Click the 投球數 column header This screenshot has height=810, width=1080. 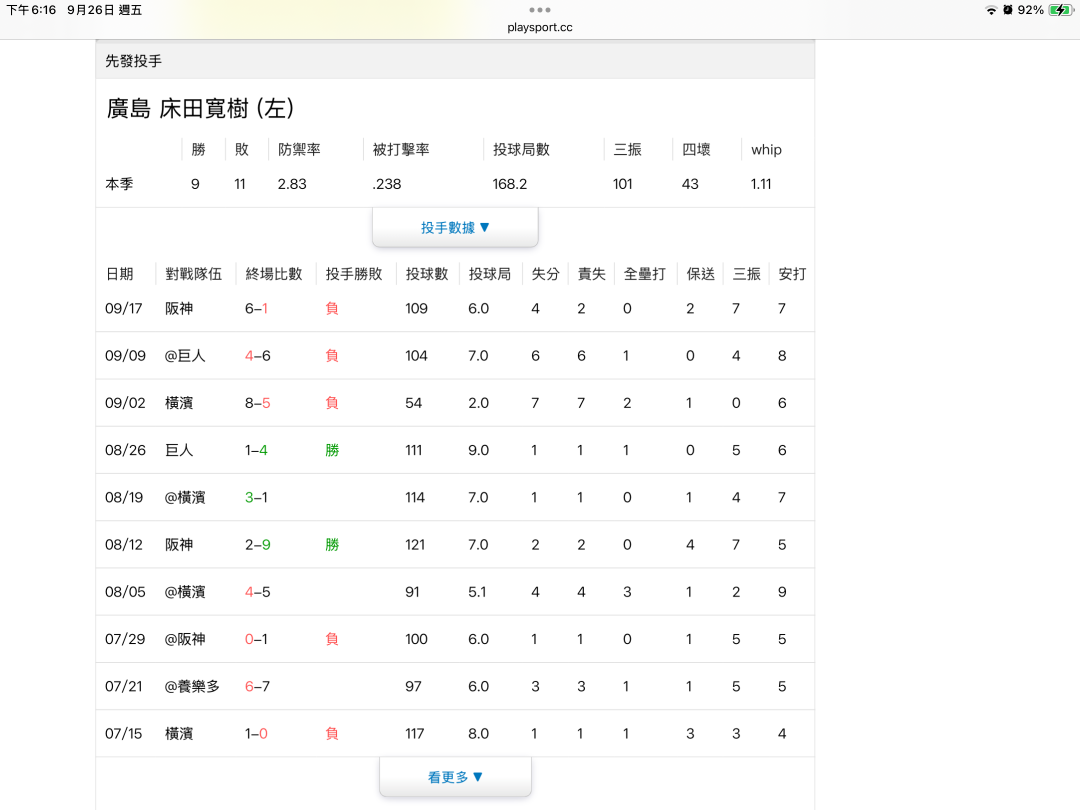point(427,274)
